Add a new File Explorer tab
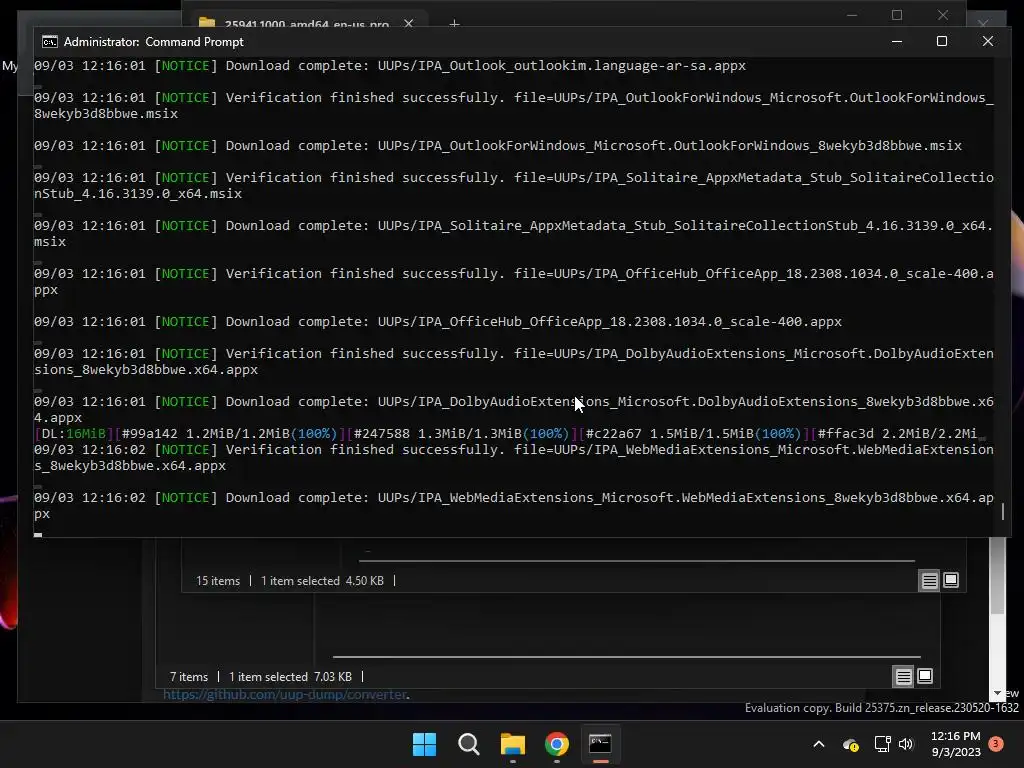Image resolution: width=1024 pixels, height=768 pixels. [455, 24]
